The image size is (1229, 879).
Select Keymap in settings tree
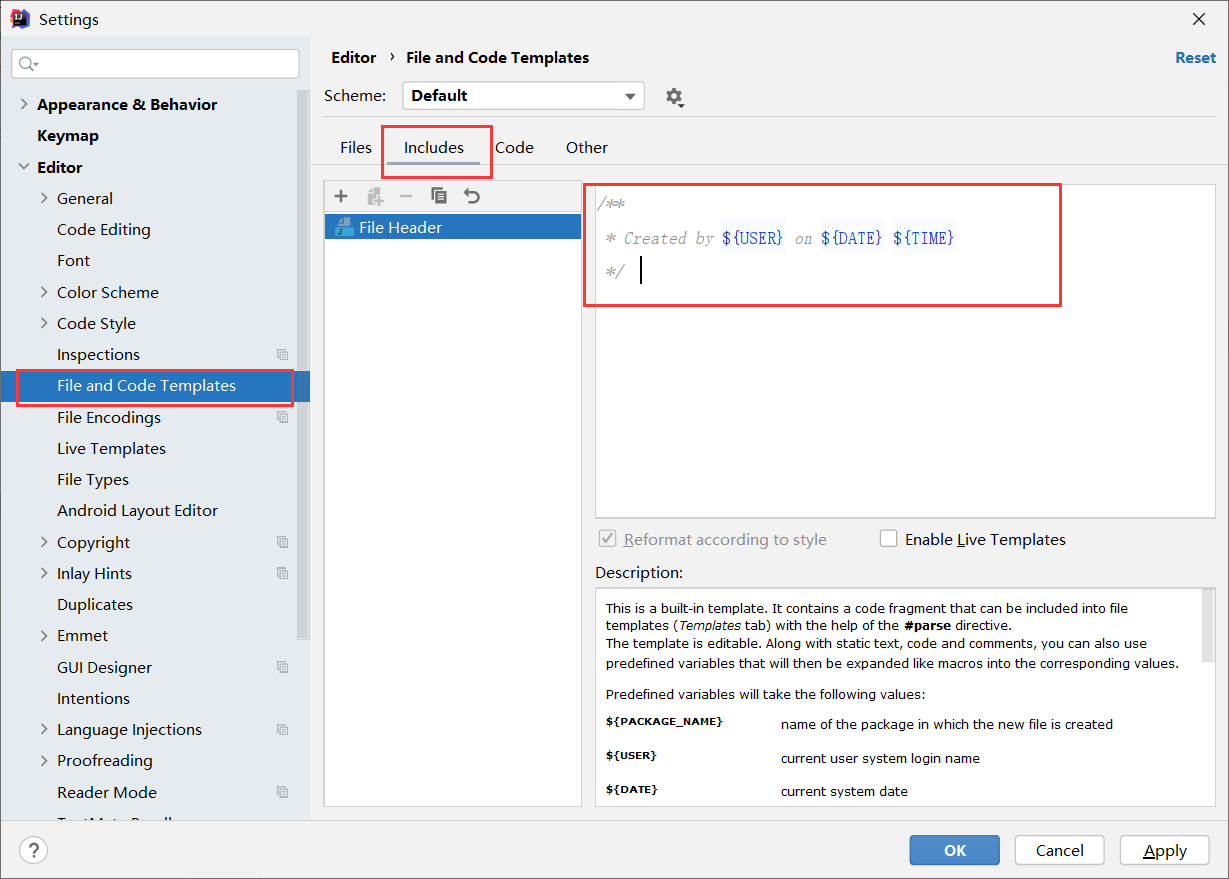(68, 136)
